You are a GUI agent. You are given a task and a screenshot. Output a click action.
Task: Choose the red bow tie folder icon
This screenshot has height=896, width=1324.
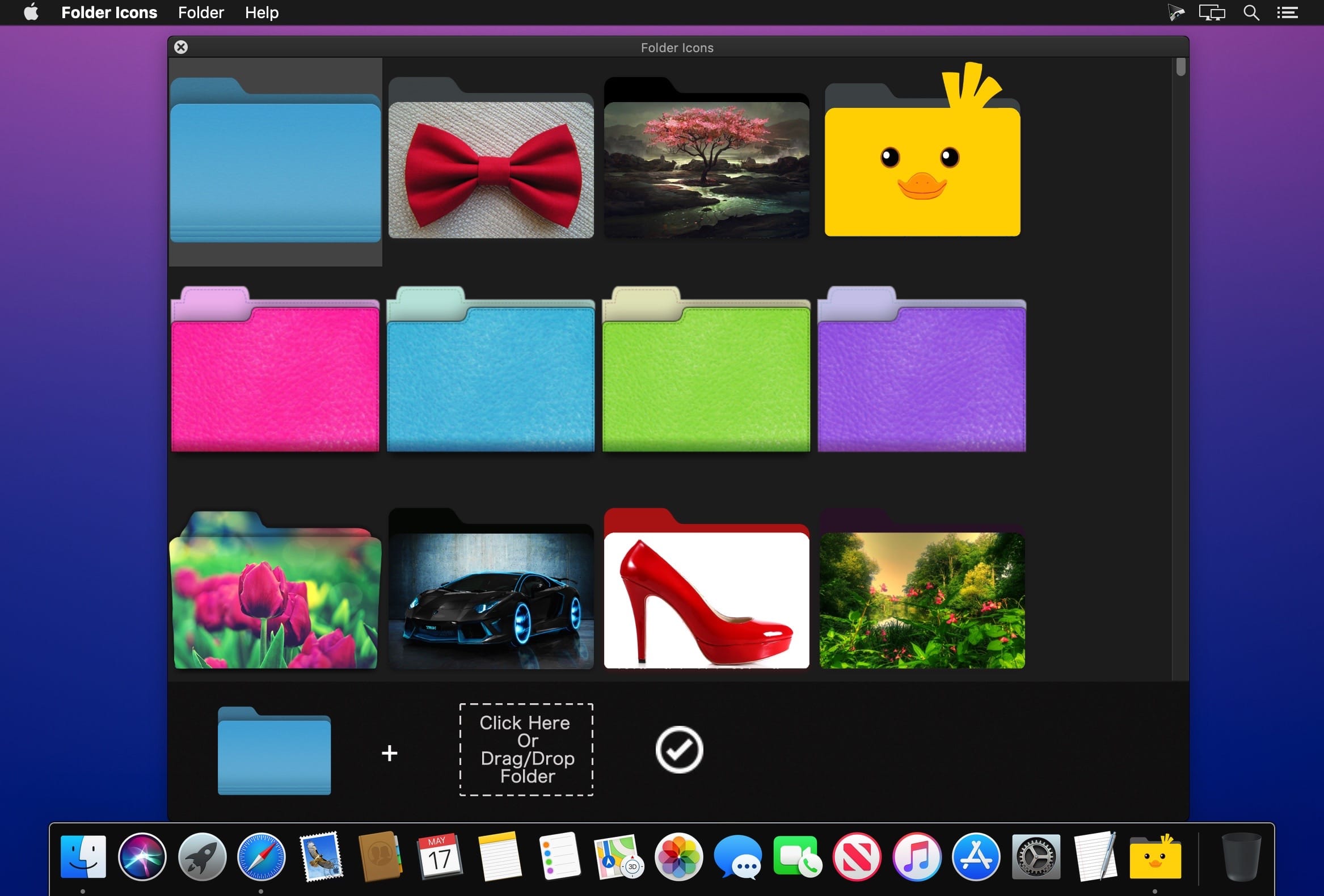click(x=491, y=158)
